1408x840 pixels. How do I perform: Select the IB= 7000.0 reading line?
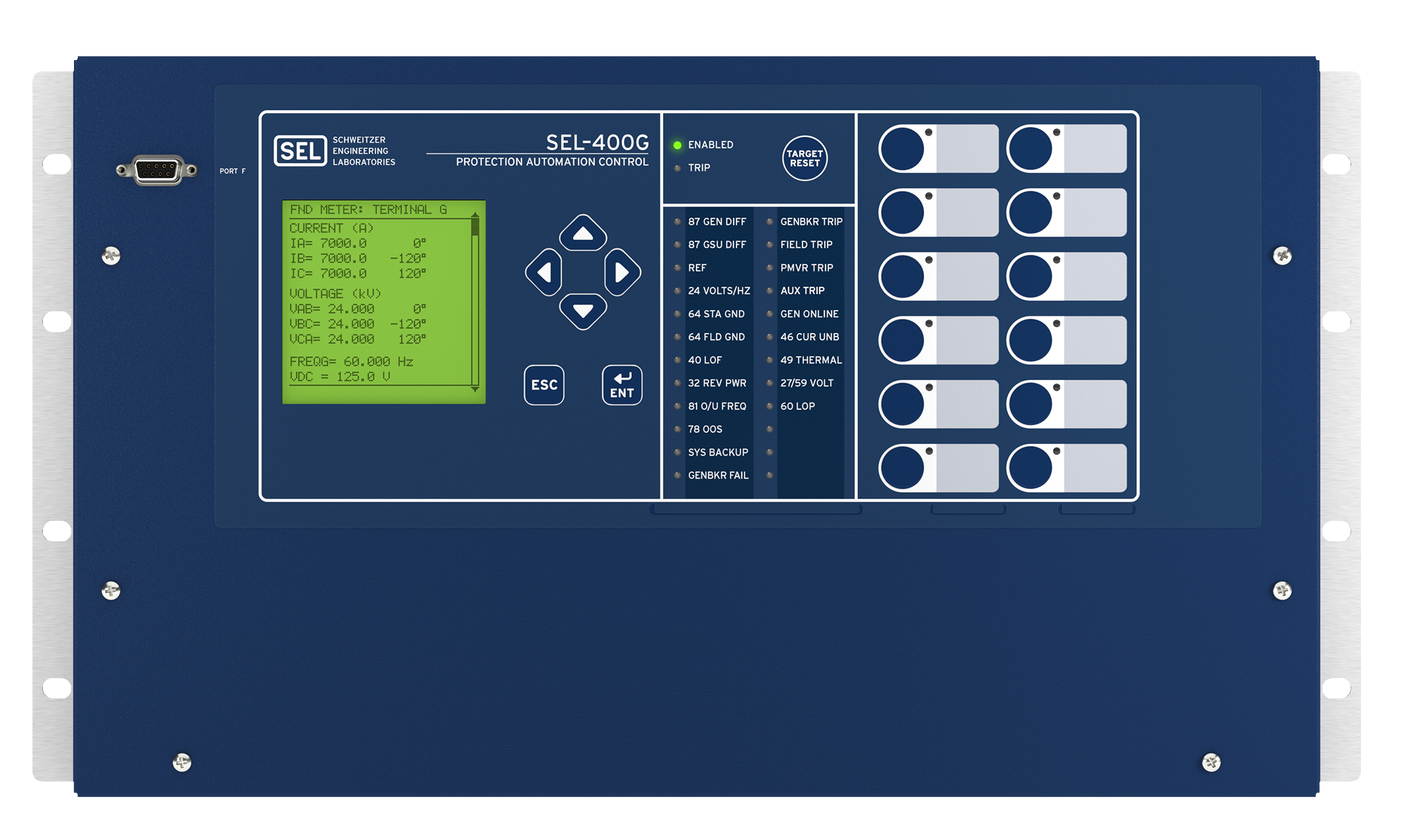pos(358,258)
